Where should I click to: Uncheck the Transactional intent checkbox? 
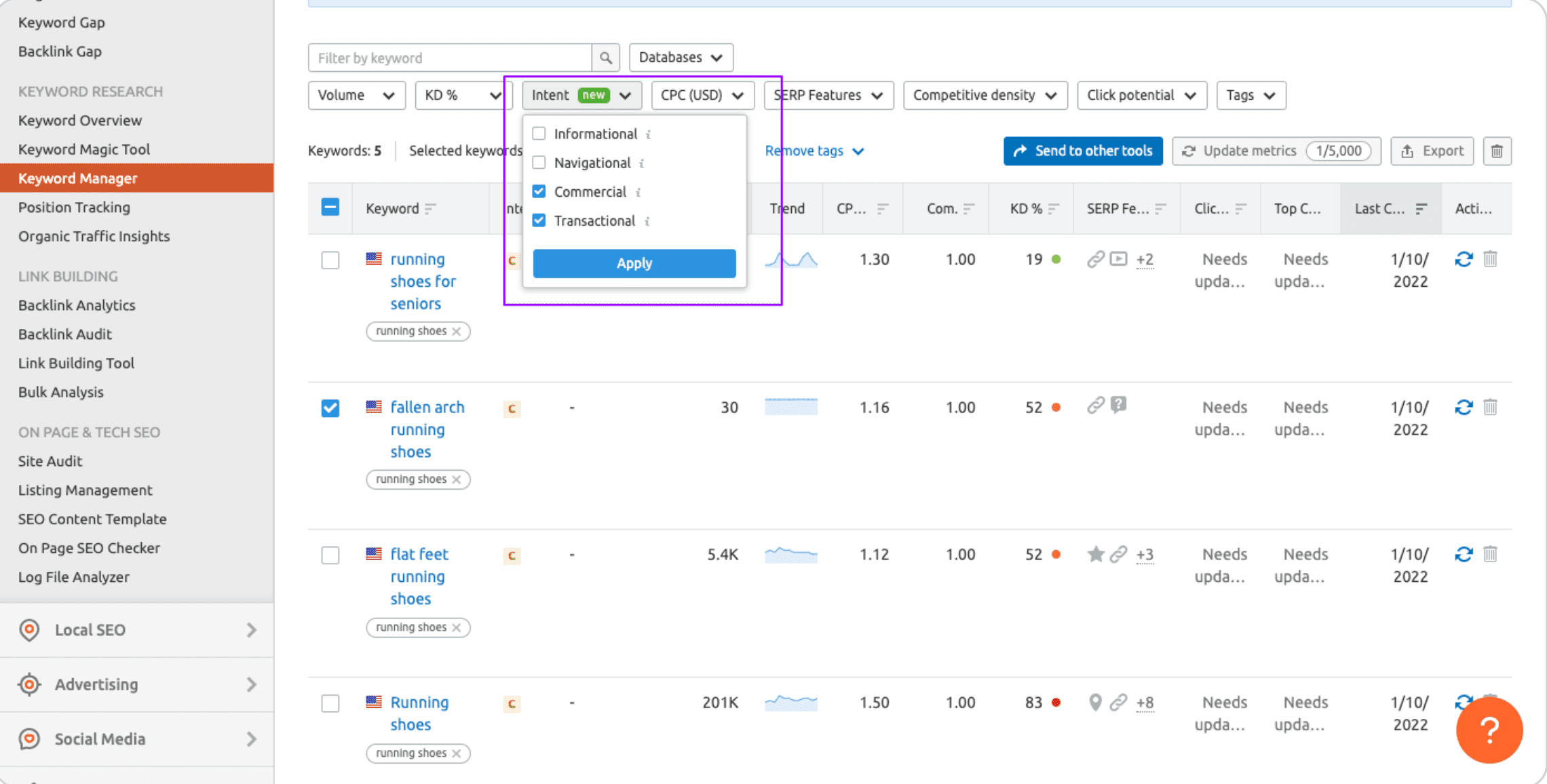click(539, 220)
